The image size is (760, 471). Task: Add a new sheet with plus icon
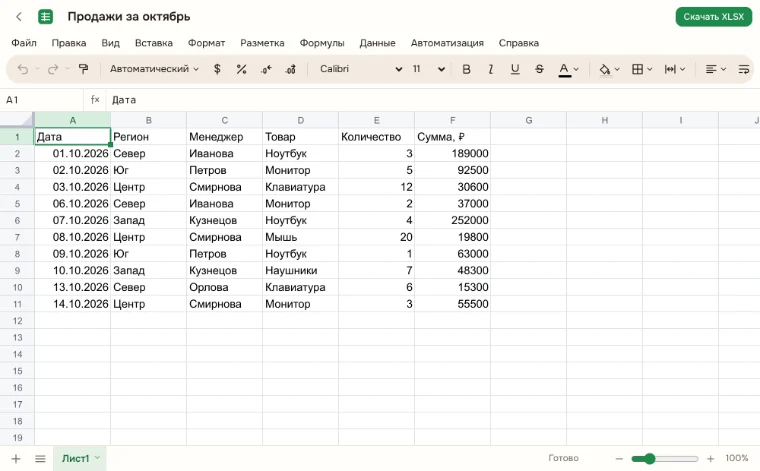pos(16,458)
